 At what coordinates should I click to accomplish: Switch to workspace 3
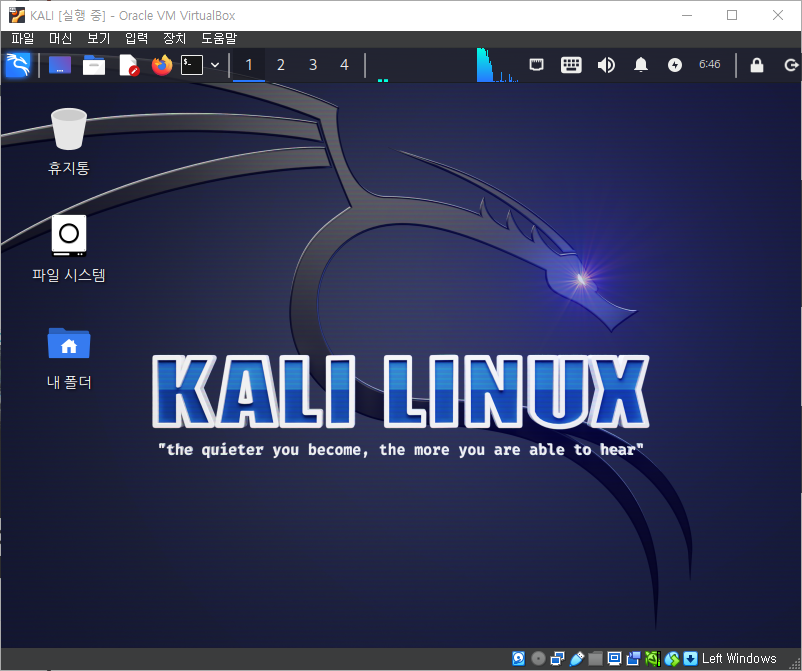point(313,65)
